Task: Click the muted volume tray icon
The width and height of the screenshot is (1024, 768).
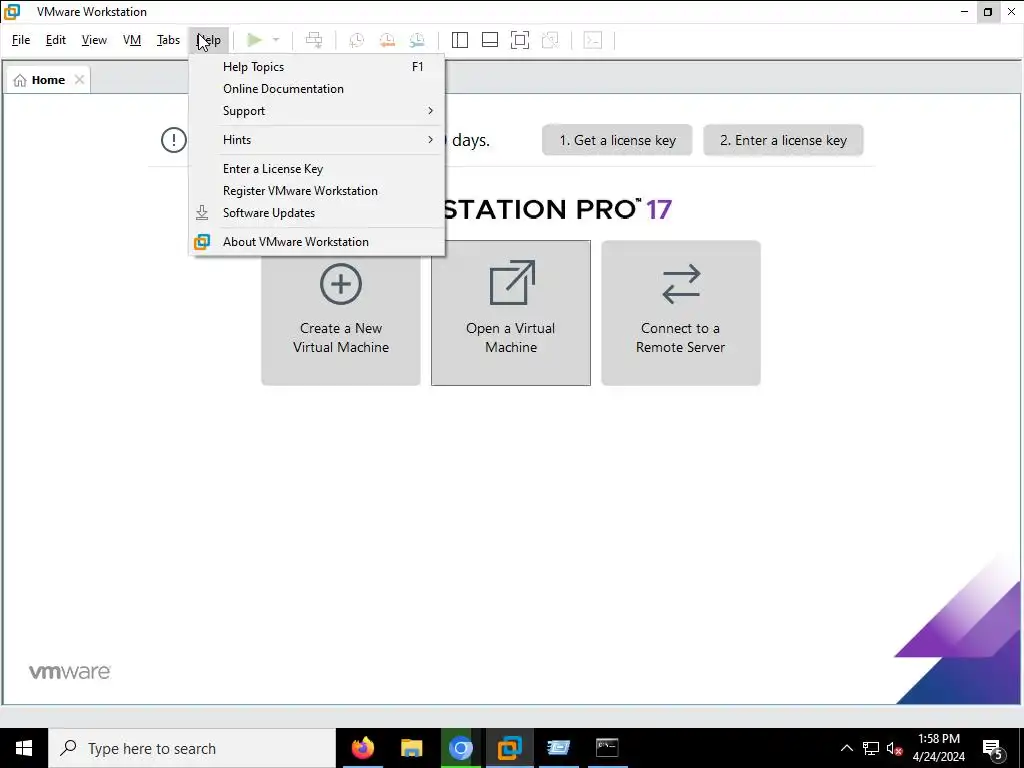Action: point(894,748)
